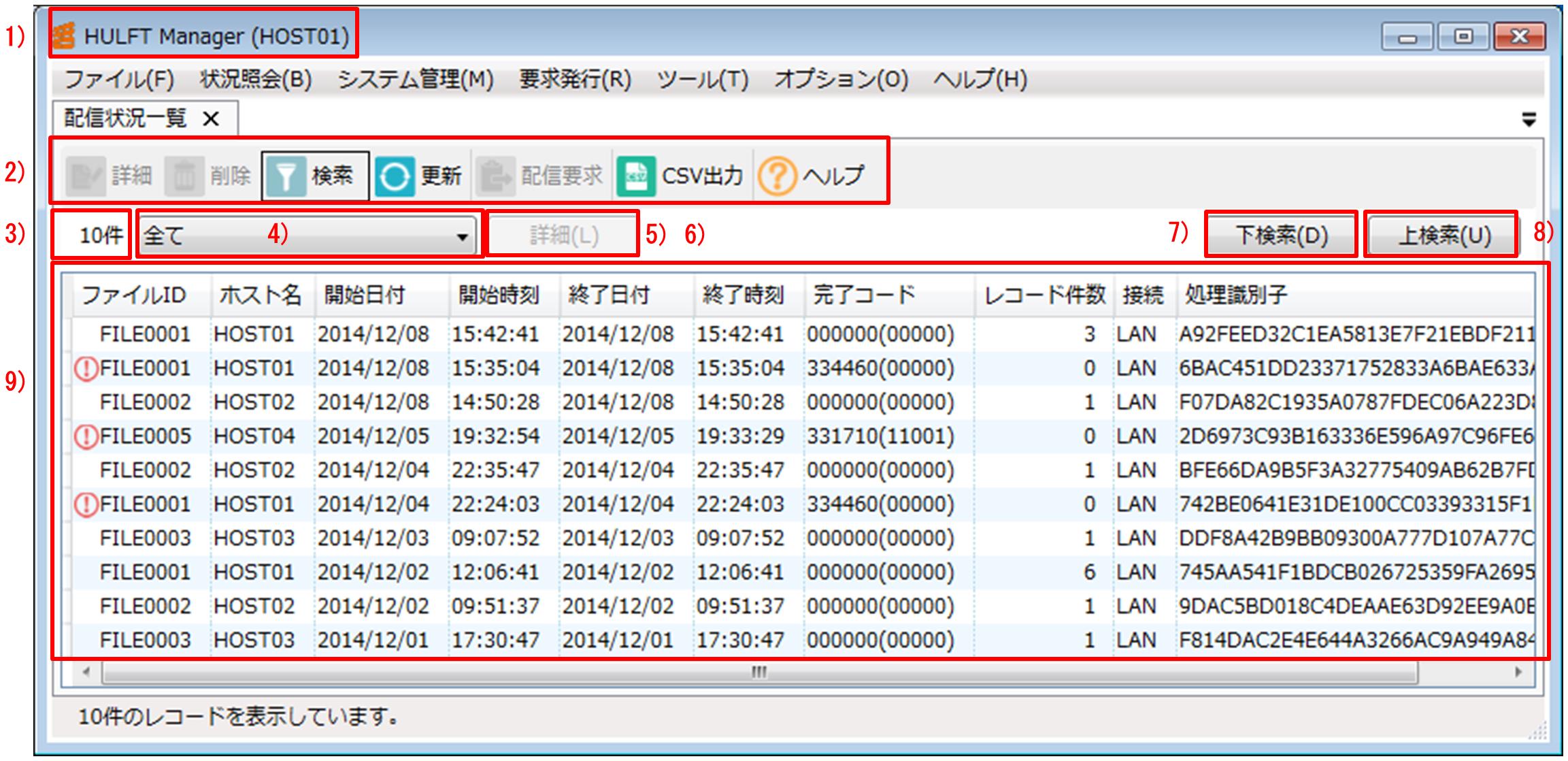Click the 配信要求 send request icon
This screenshot has height=761, width=1568.
click(x=495, y=177)
